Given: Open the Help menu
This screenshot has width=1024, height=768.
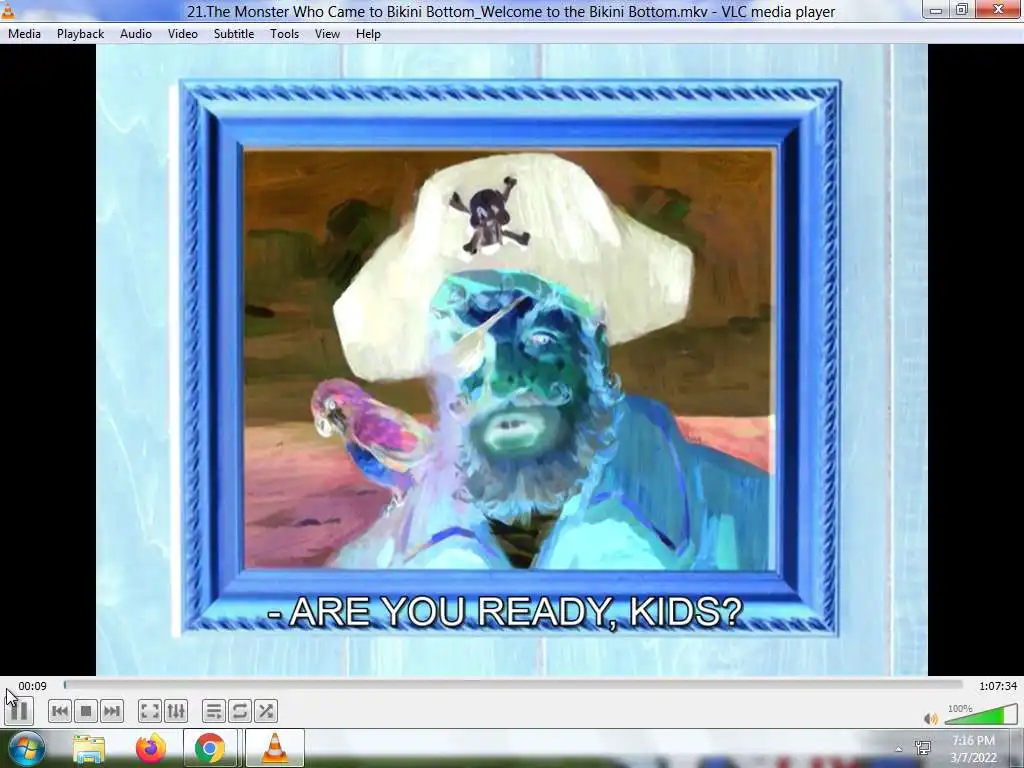Looking at the screenshot, I should pyautogui.click(x=368, y=34).
